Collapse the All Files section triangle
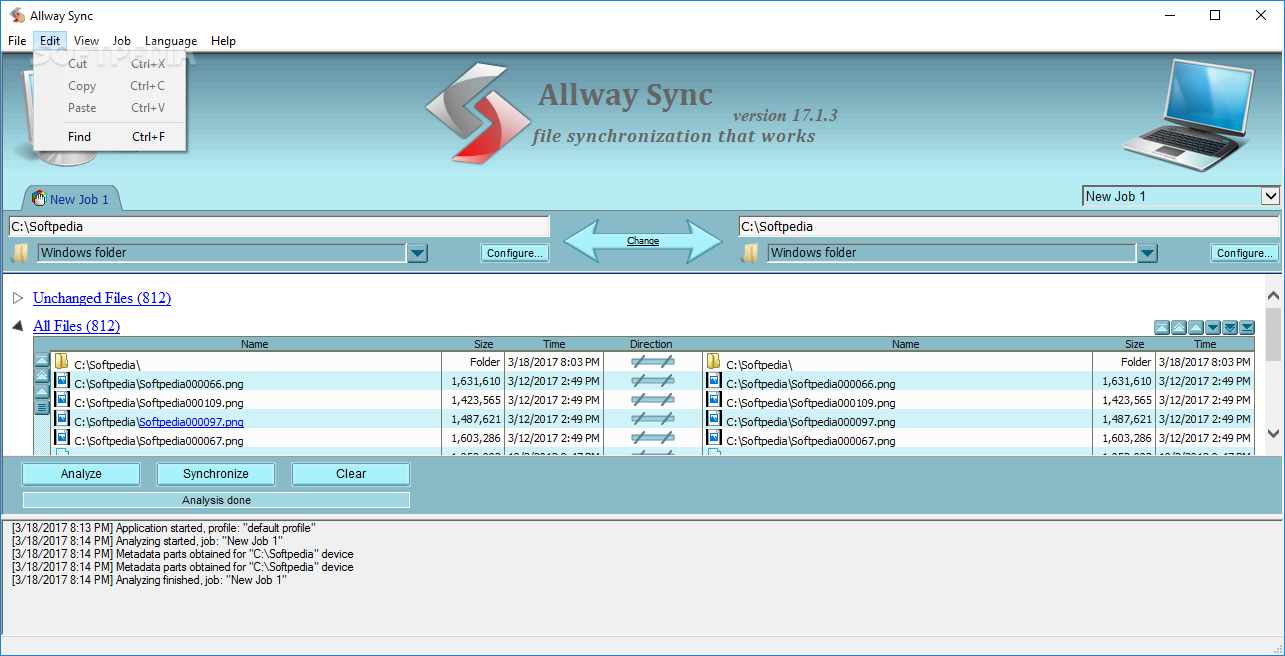 coord(18,326)
